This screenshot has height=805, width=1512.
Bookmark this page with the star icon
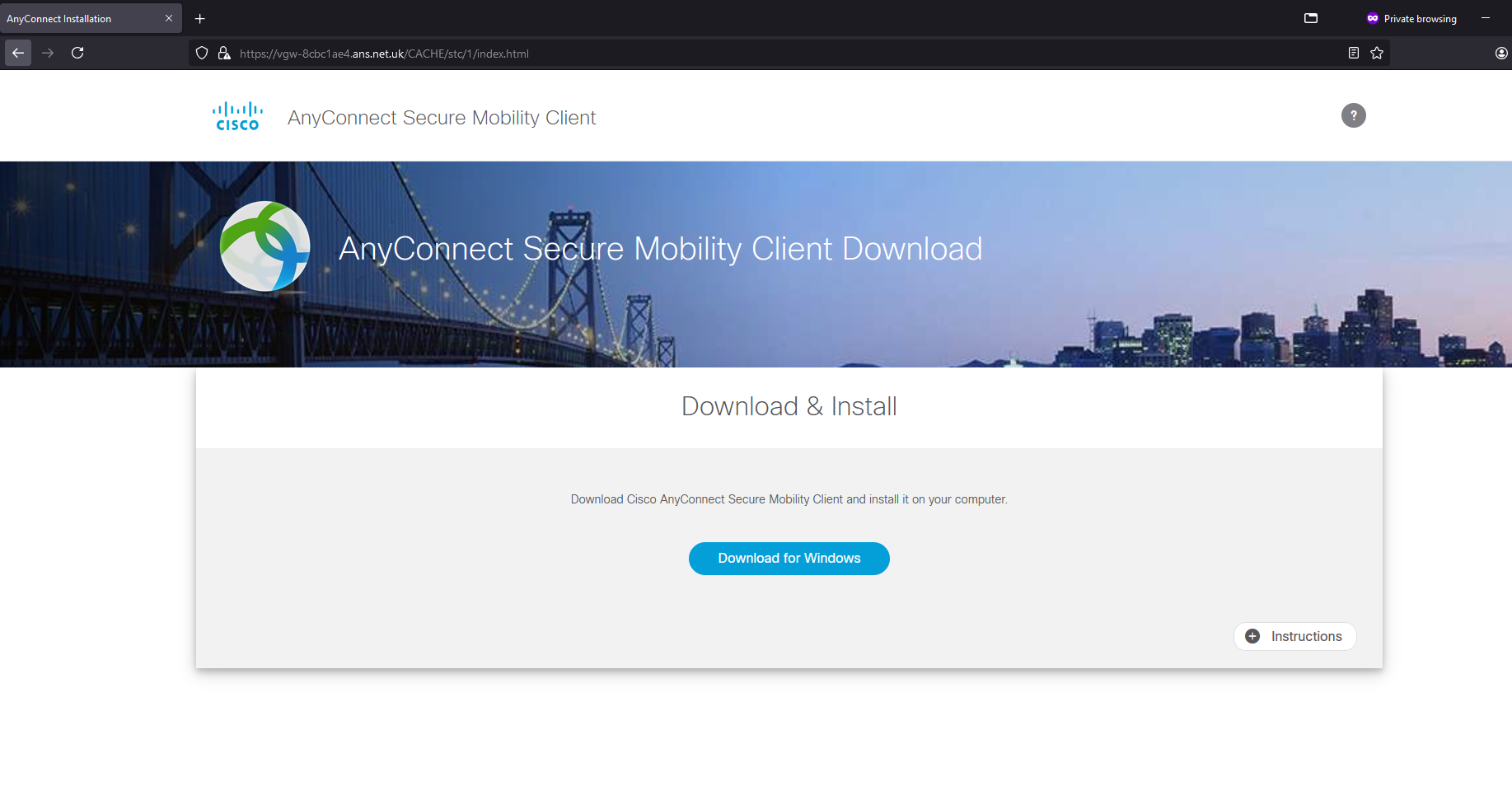[1377, 54]
